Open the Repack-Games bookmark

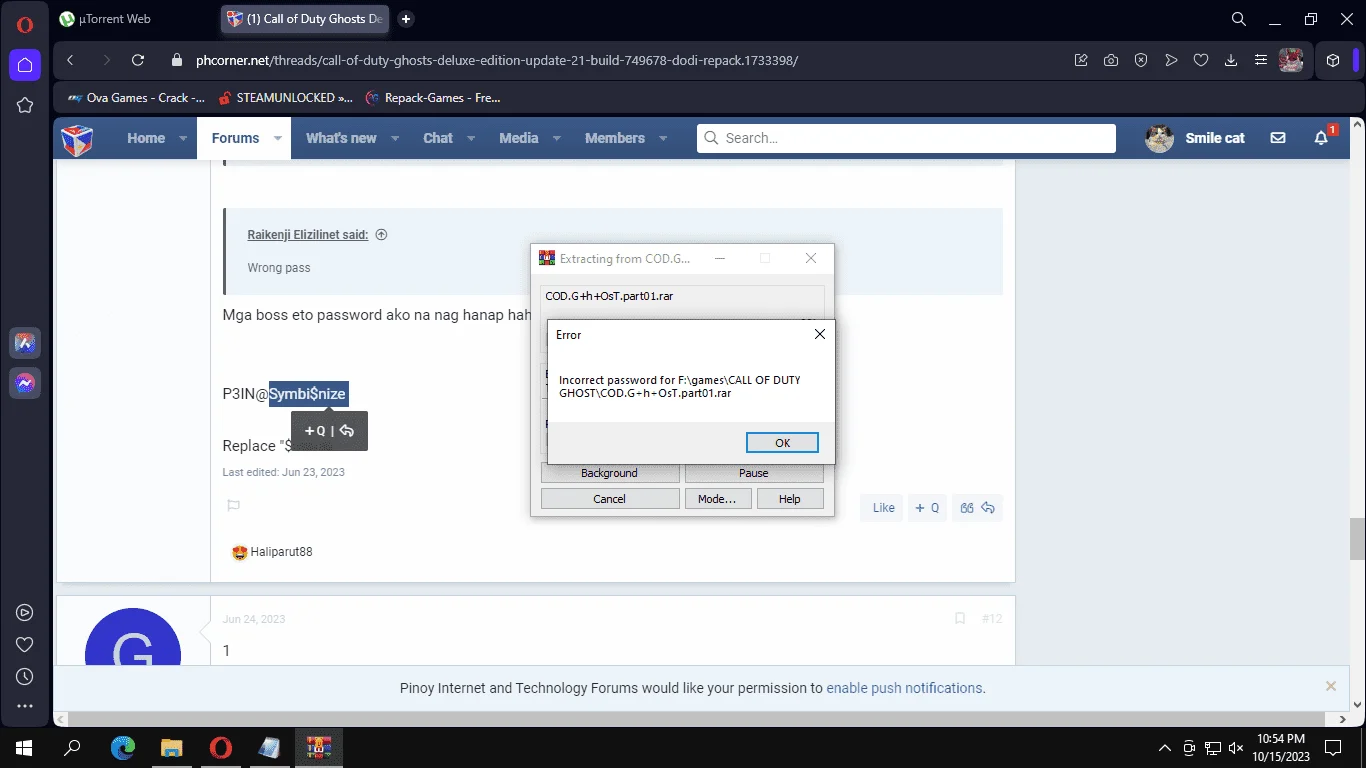pyautogui.click(x=432, y=98)
